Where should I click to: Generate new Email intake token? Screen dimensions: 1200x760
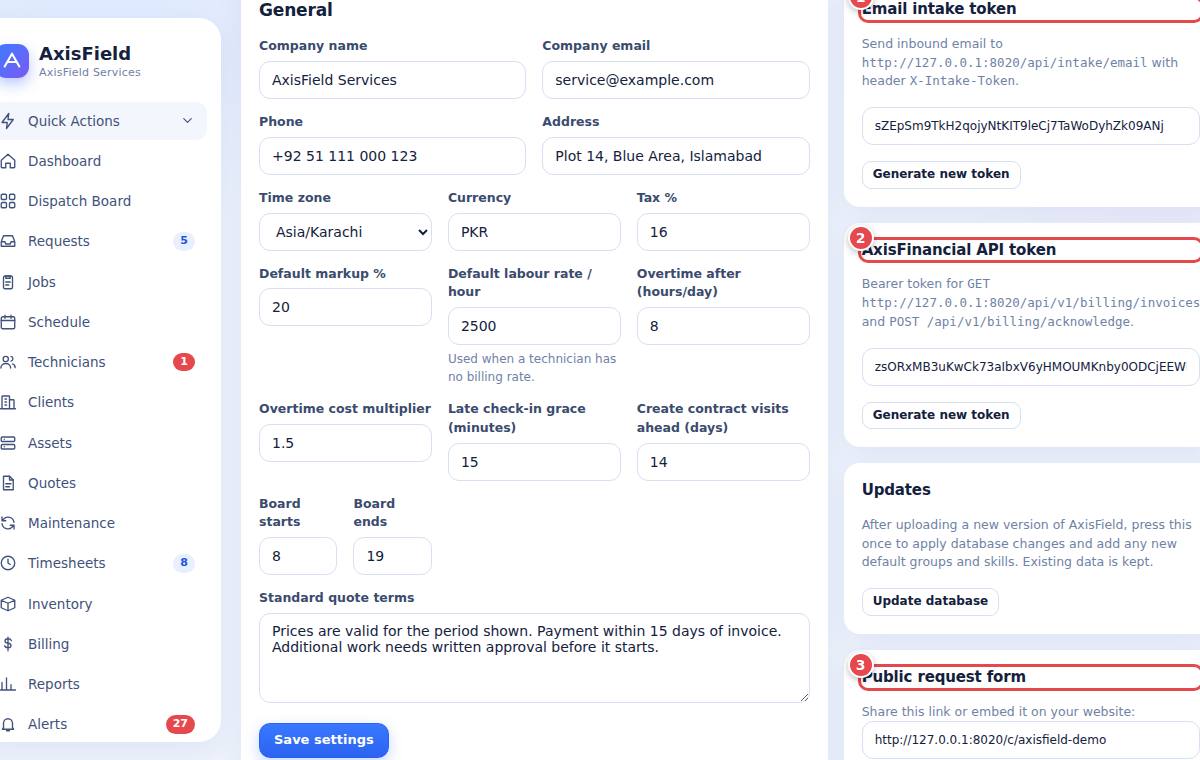pos(941,174)
